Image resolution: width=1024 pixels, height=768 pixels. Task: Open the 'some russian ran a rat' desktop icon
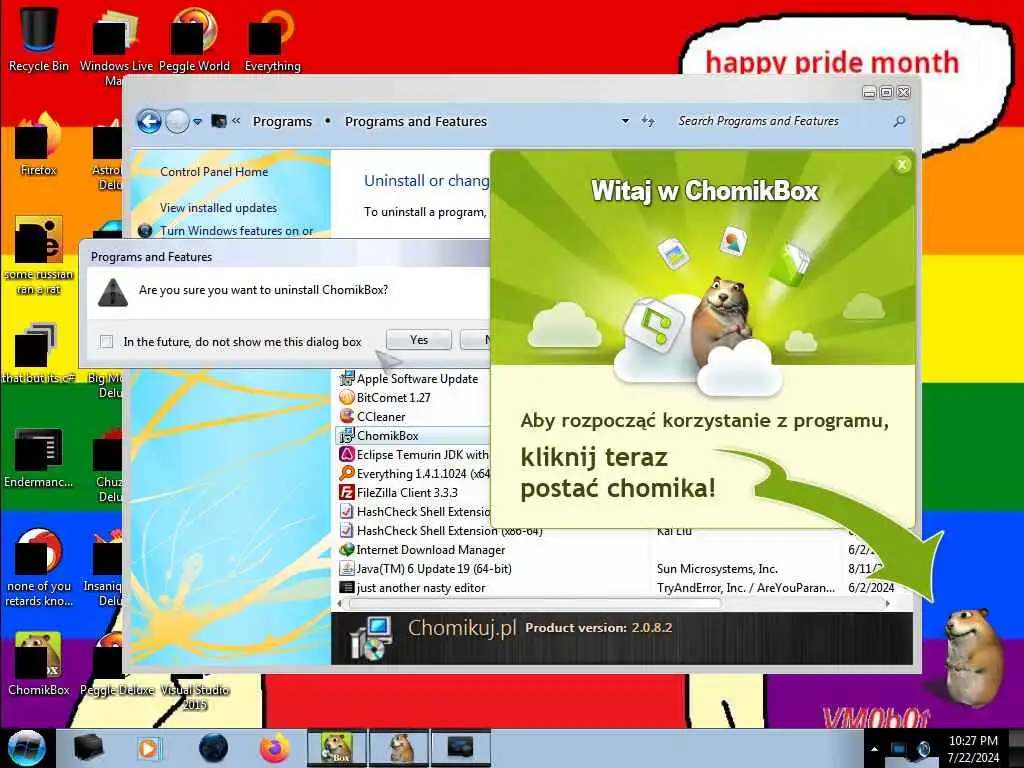point(39,255)
